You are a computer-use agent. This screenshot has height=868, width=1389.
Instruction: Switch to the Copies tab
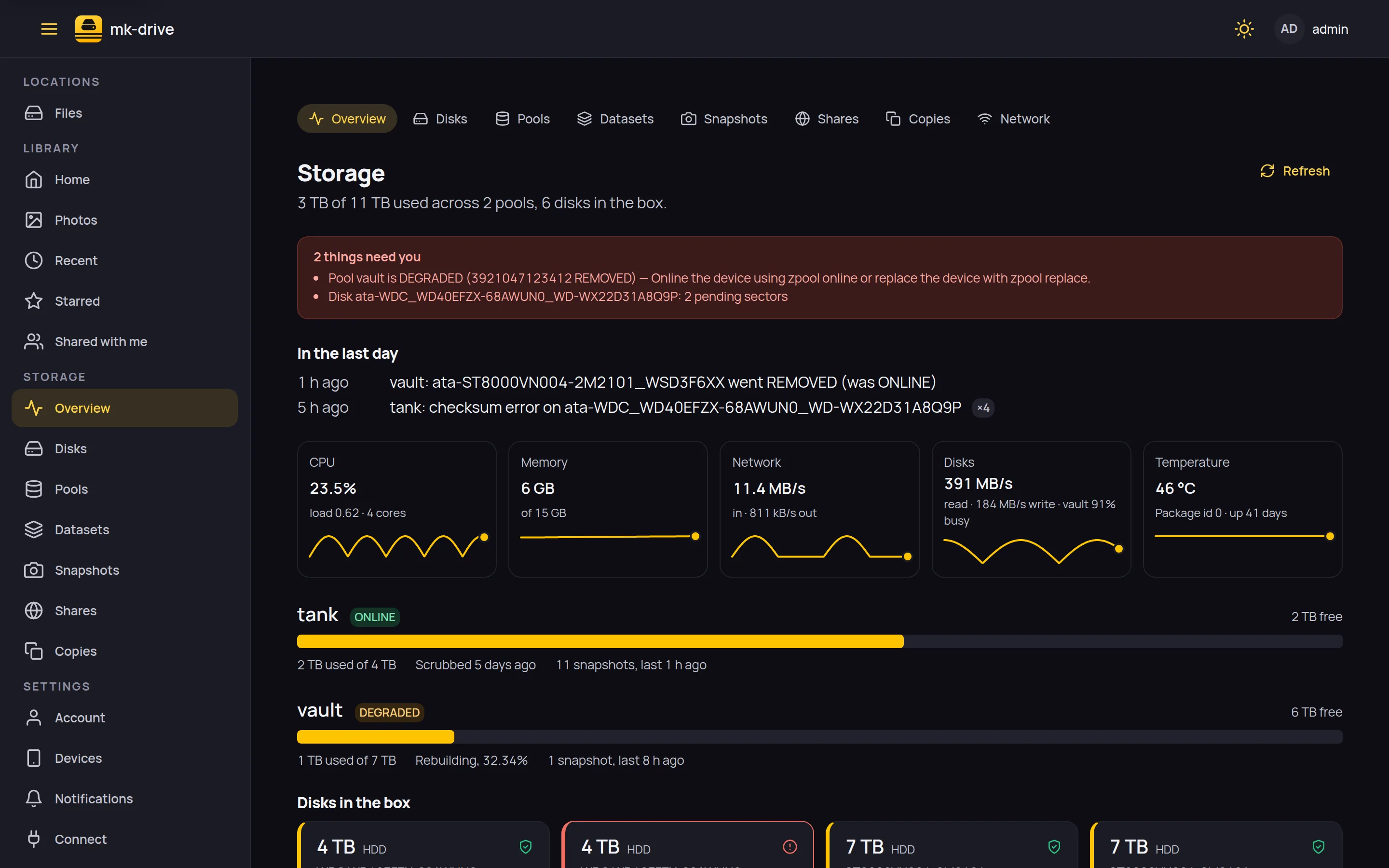[x=918, y=119]
